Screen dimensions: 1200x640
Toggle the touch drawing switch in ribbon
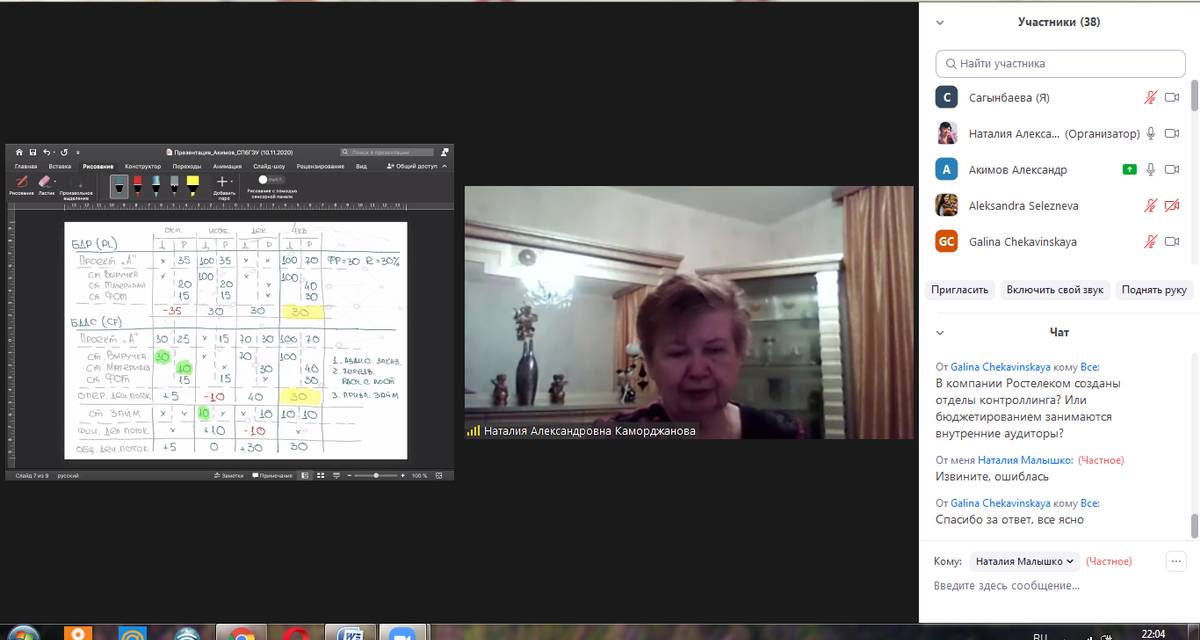point(264,179)
